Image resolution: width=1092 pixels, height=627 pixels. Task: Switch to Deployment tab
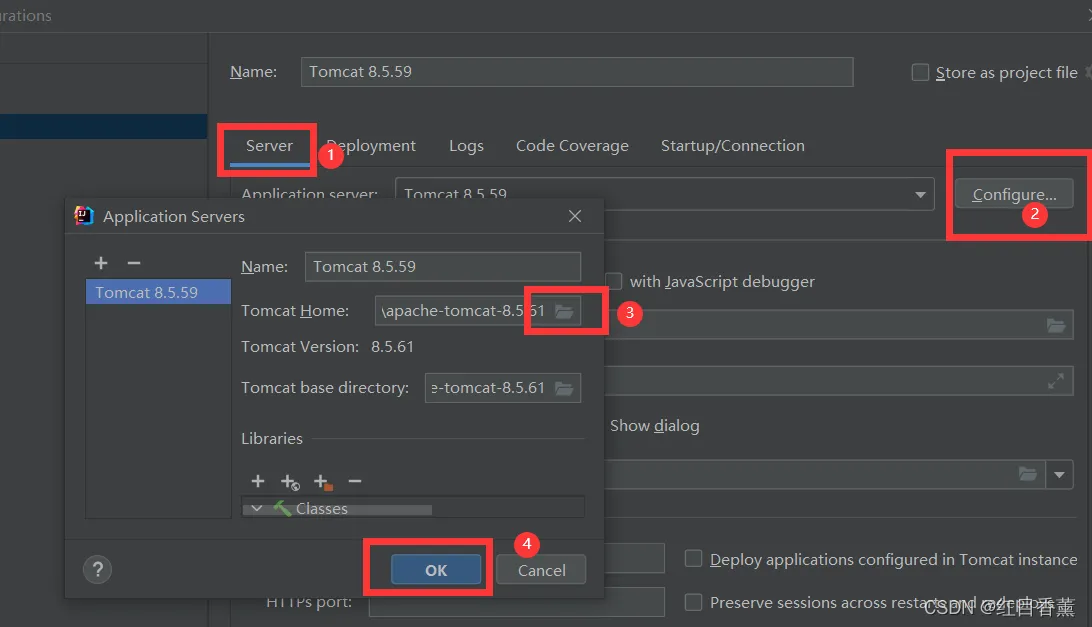coord(370,146)
